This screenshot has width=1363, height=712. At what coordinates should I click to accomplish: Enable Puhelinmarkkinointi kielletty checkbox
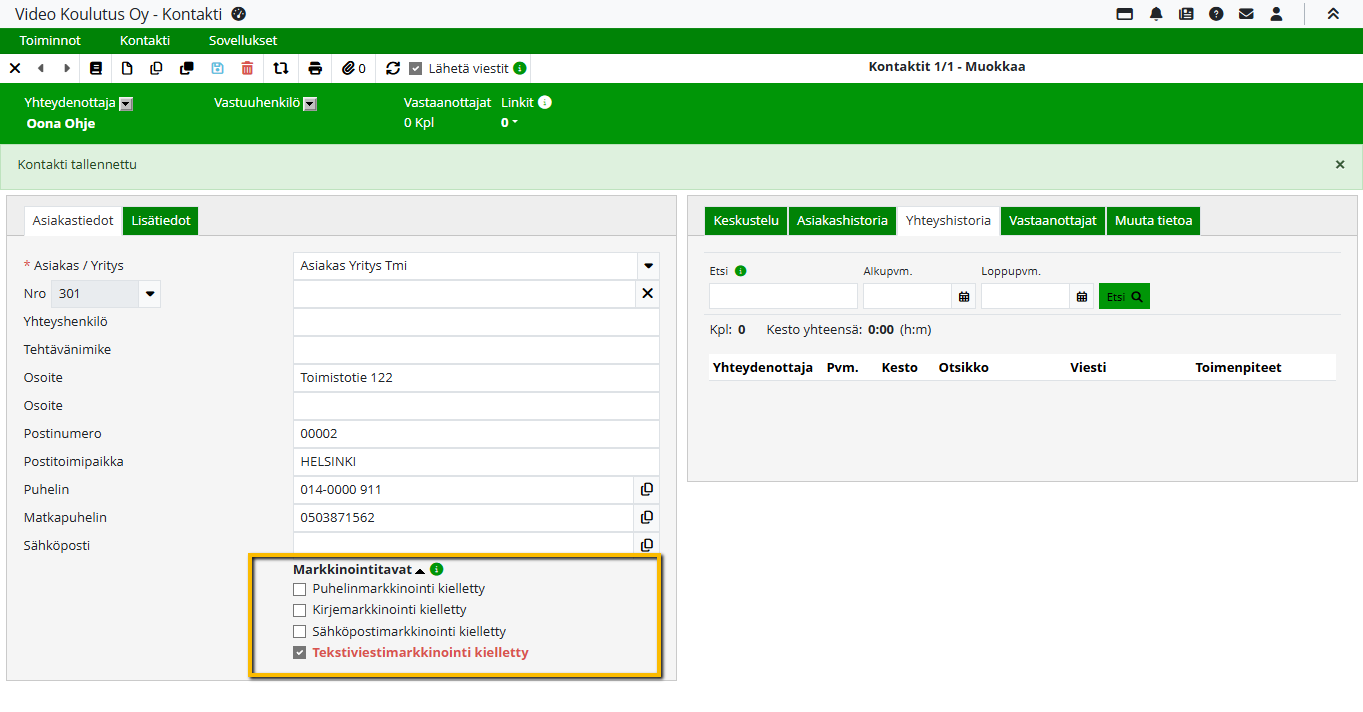tap(299, 589)
